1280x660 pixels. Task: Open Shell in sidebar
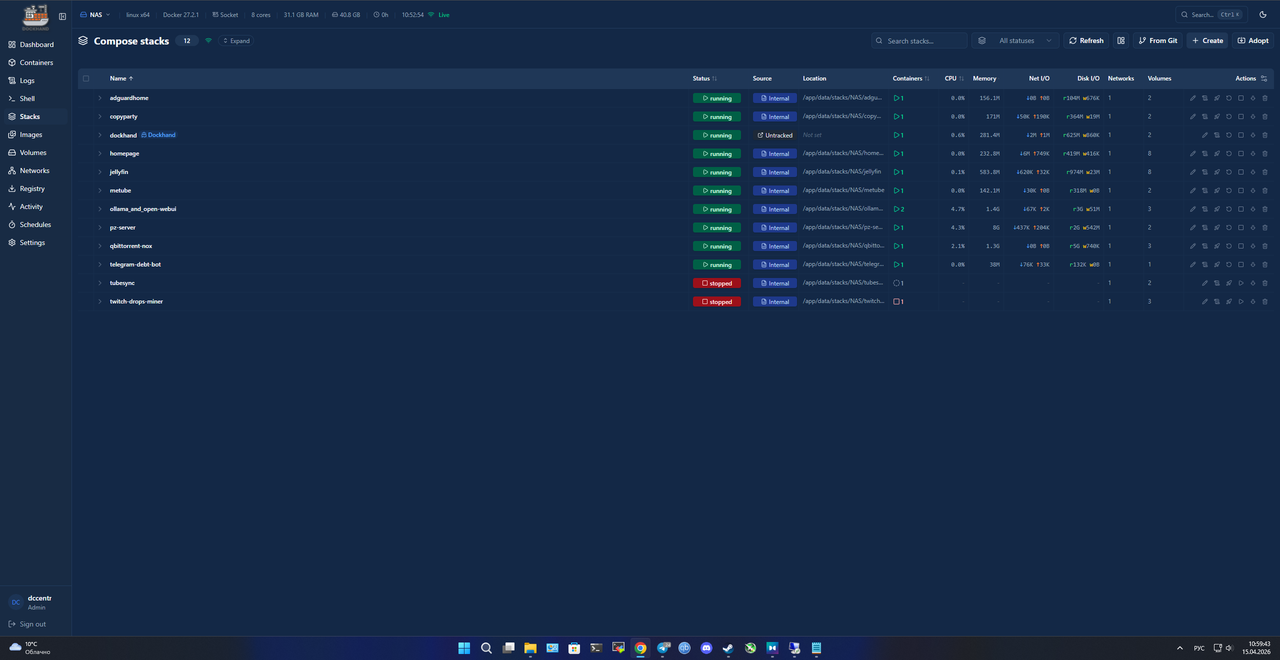click(x=36, y=99)
